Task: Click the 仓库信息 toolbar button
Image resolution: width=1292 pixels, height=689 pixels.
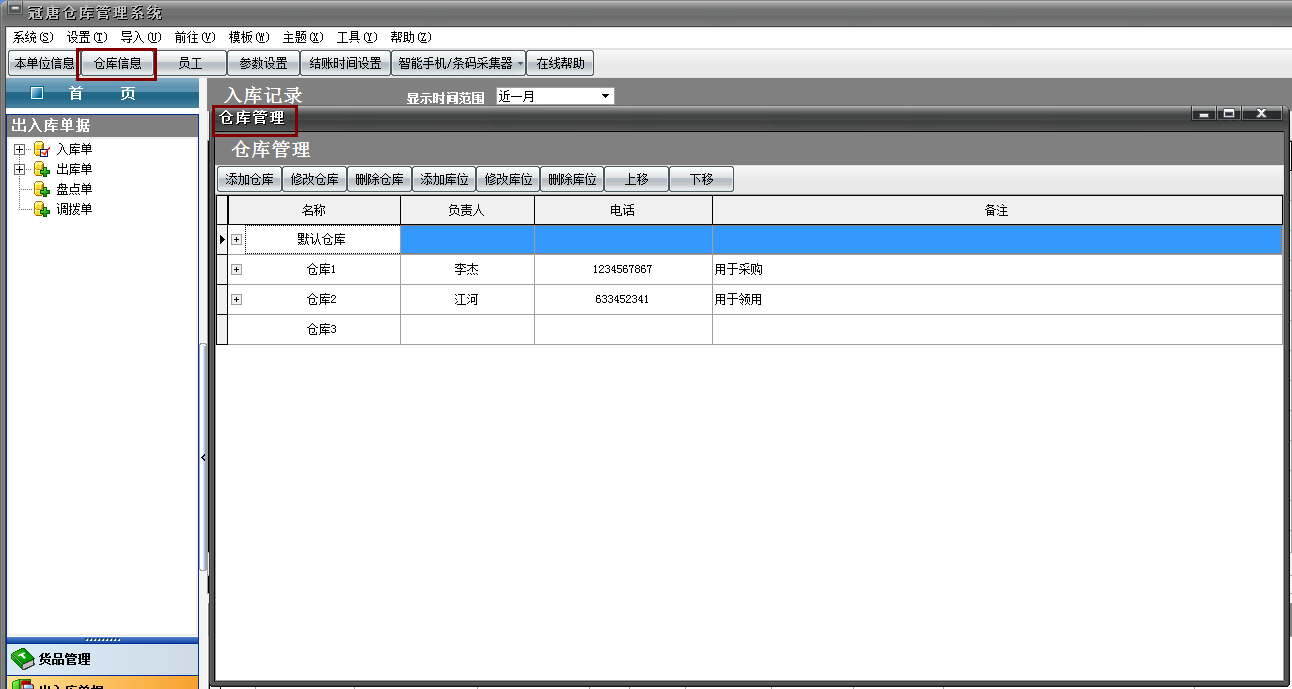Action: (117, 64)
